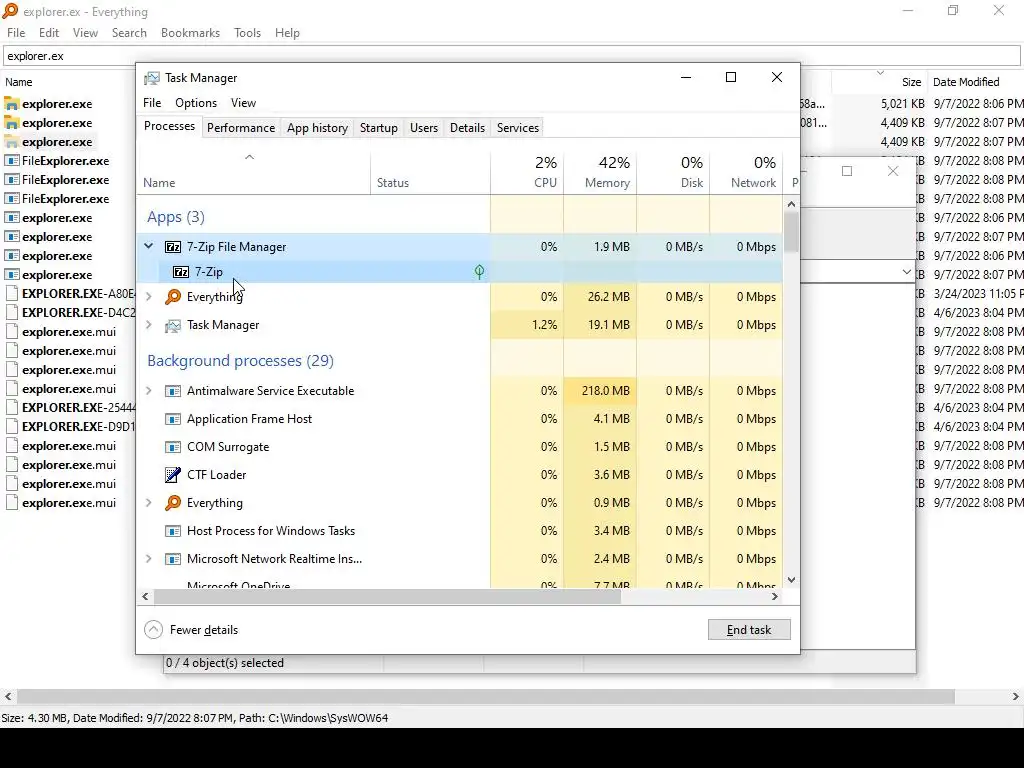Click the process list scroll down arrow
The width and height of the screenshot is (1024, 768).
tap(792, 580)
